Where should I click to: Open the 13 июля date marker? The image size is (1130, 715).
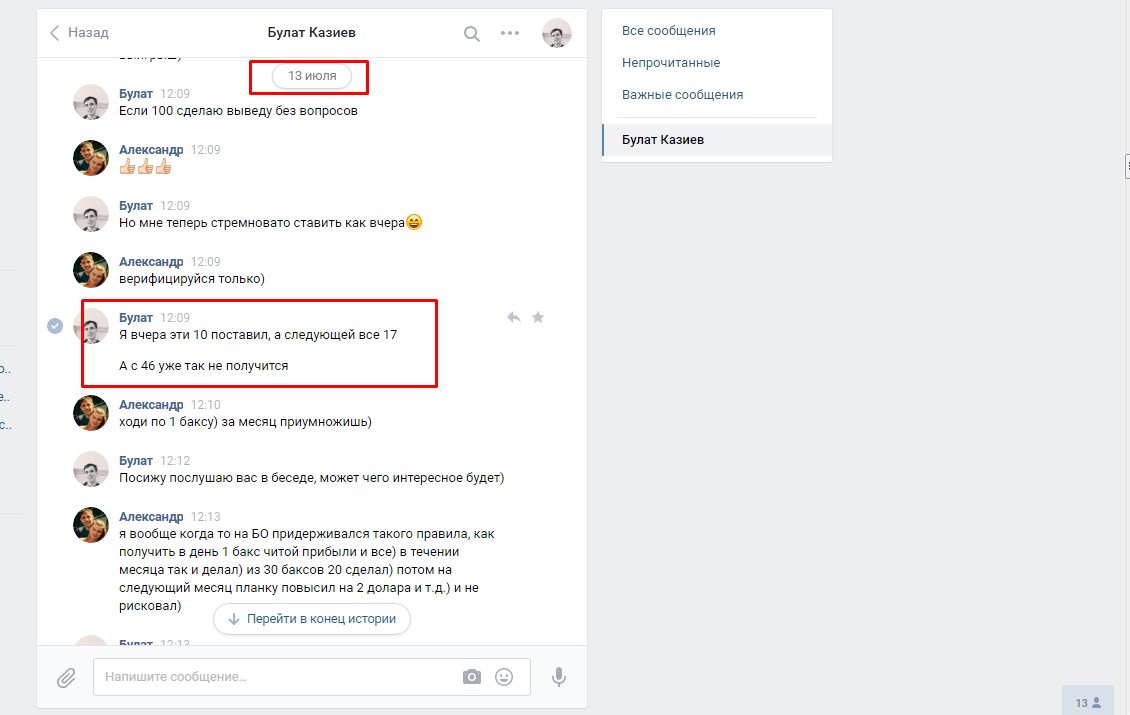pos(312,76)
